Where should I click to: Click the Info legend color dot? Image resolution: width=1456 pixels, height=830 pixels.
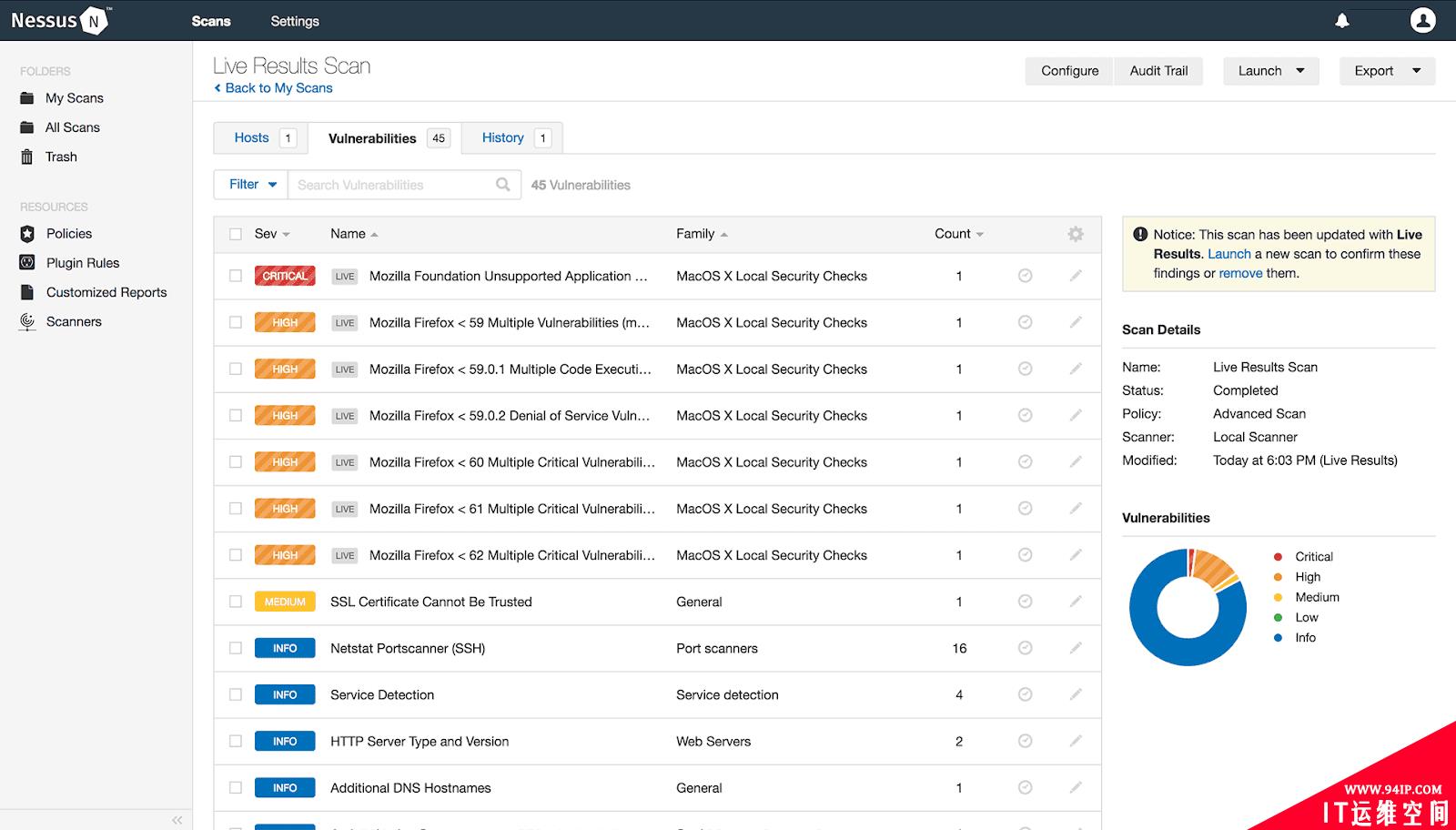click(x=1278, y=638)
